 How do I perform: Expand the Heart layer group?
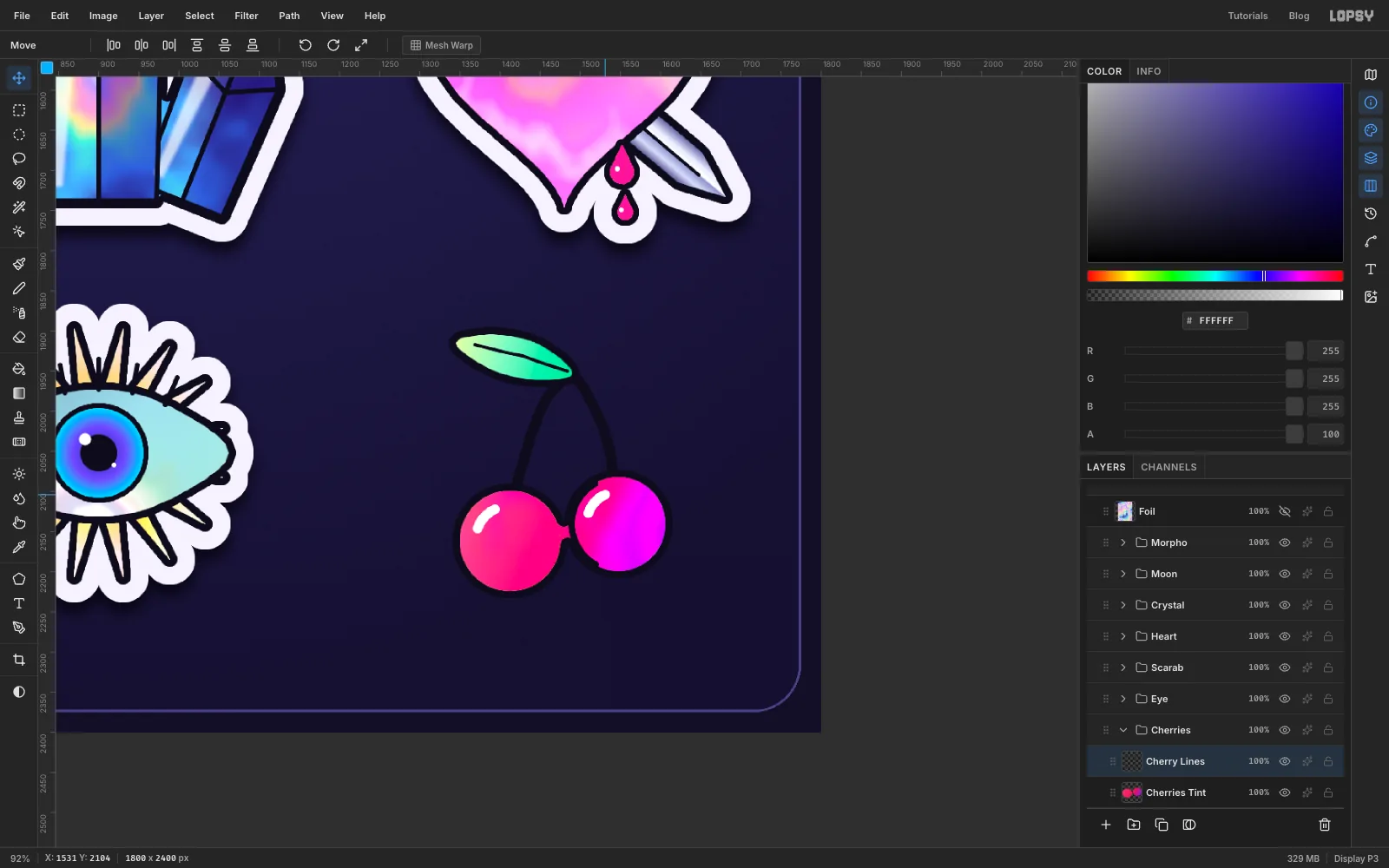pos(1123,636)
